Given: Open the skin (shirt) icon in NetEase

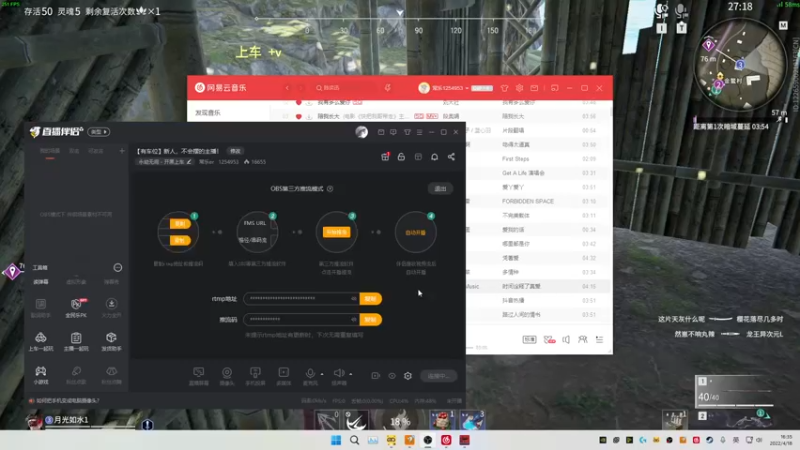Looking at the screenshot, I should (x=504, y=88).
